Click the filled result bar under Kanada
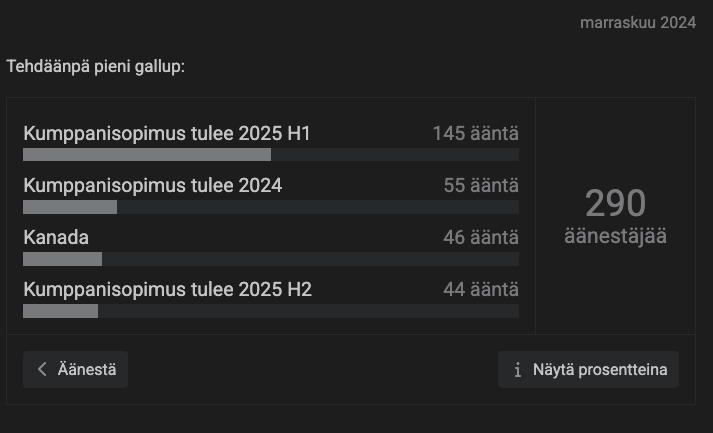Image resolution: width=713 pixels, height=433 pixels. pyautogui.click(x=62, y=259)
